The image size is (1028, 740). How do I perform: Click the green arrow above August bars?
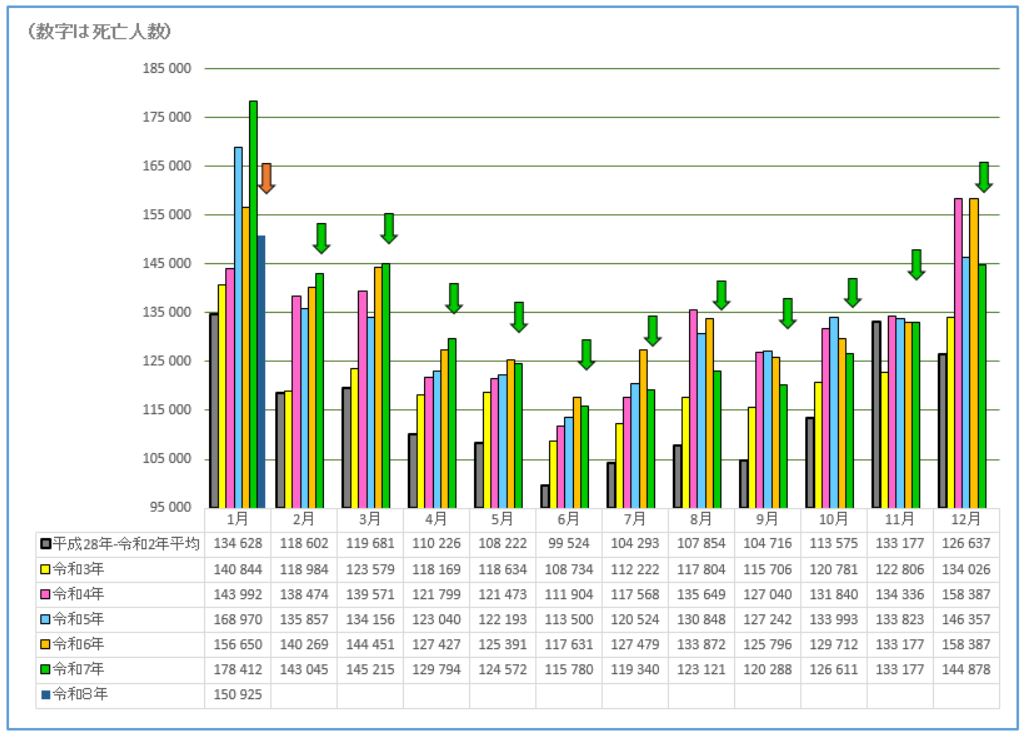pos(721,295)
